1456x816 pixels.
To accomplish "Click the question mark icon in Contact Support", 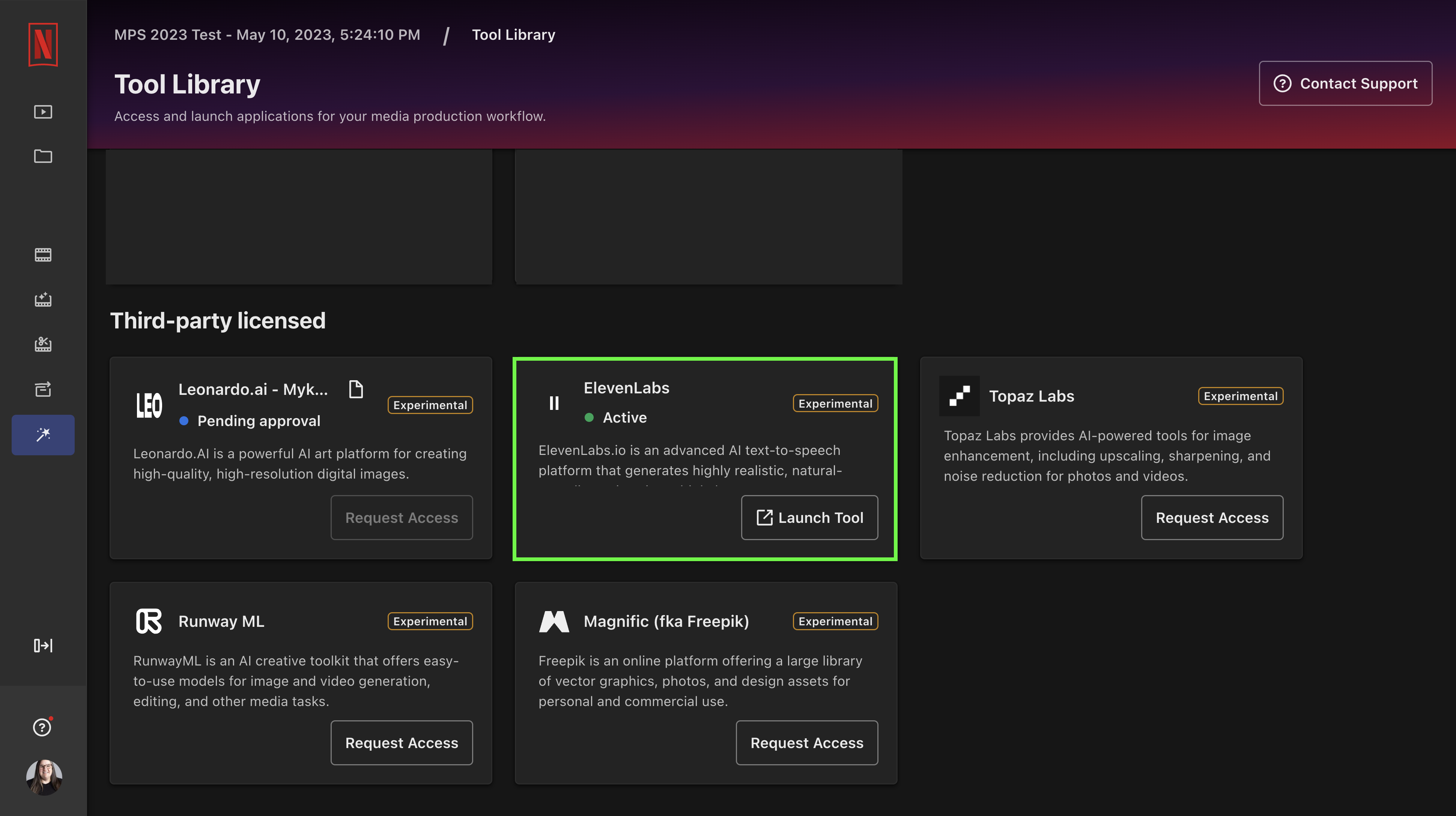I will coord(1282,83).
